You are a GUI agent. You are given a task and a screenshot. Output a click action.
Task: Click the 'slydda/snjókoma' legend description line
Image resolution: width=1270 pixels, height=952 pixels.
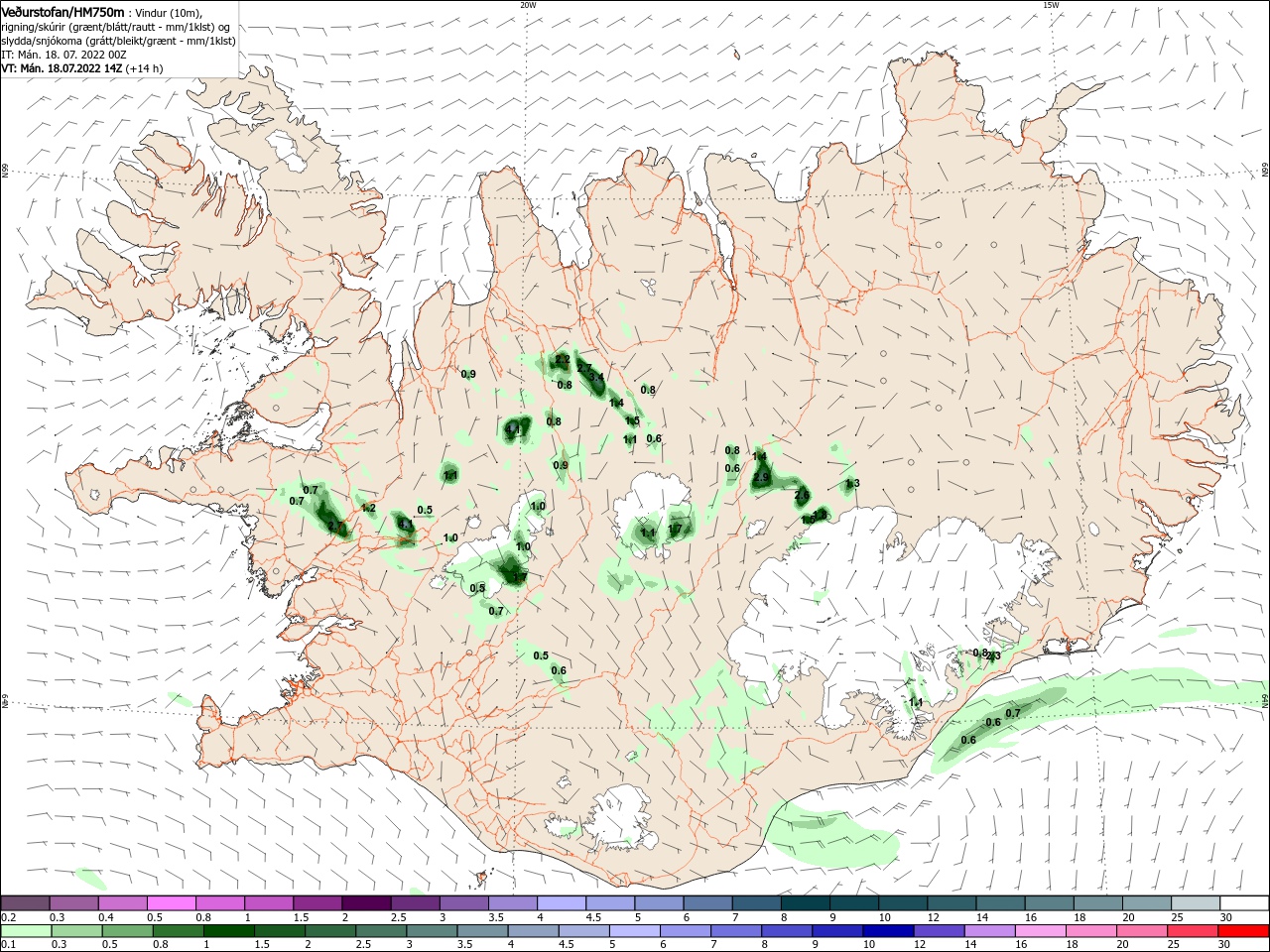[x=118, y=41]
